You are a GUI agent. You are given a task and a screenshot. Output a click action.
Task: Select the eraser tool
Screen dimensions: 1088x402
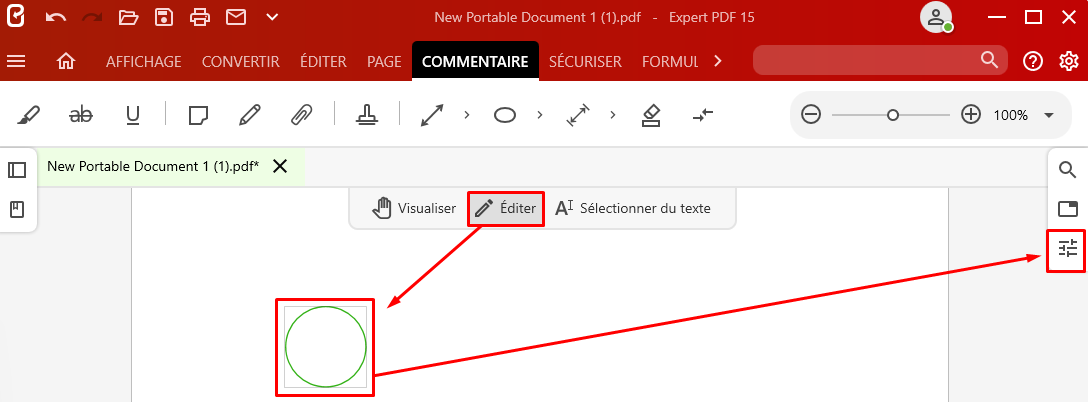tap(651, 115)
